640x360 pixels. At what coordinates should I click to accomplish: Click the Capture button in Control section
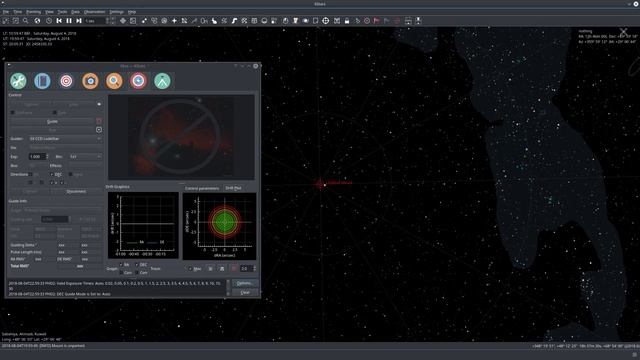click(31, 104)
